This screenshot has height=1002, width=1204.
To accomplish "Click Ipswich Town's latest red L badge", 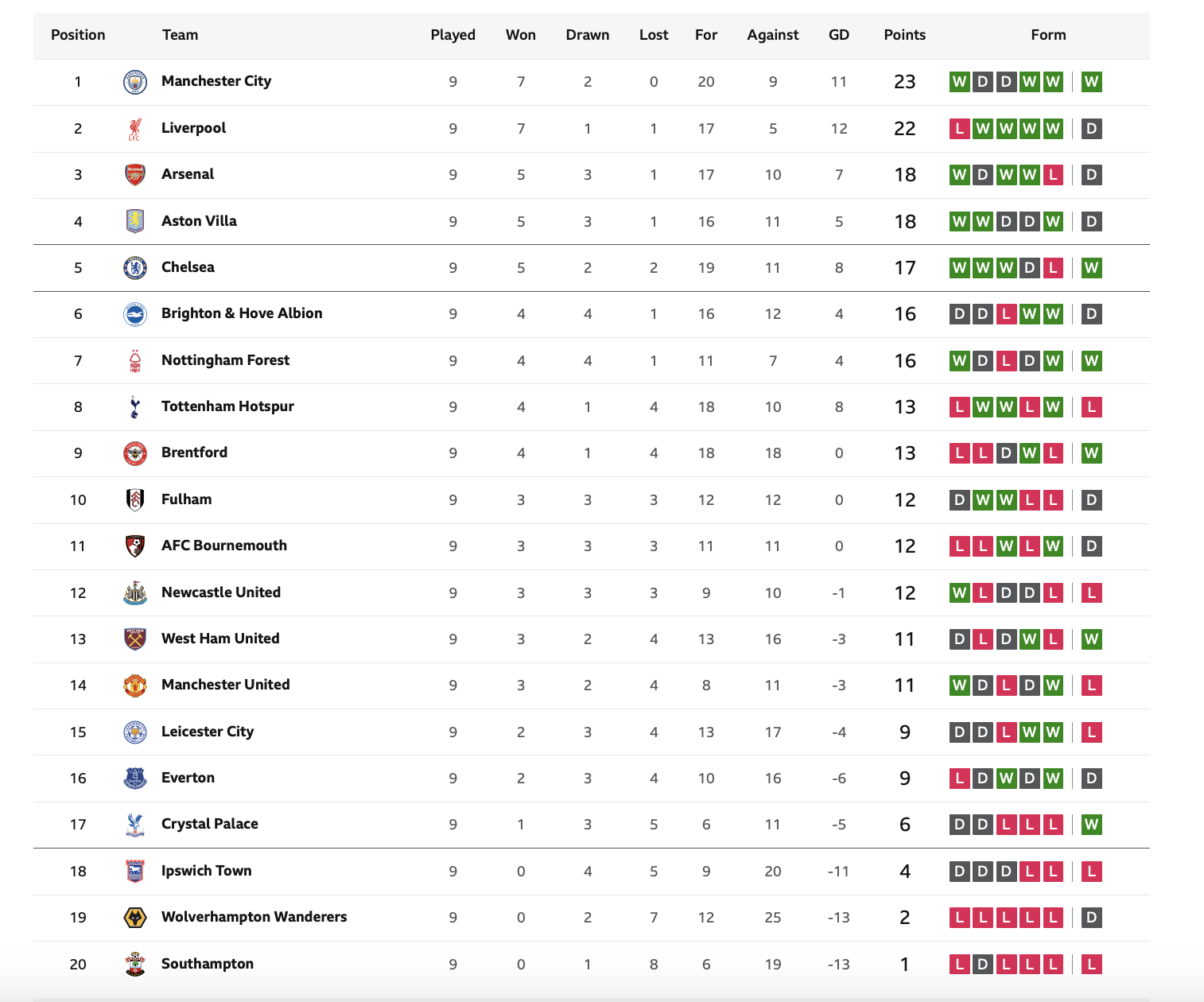I will 1092,872.
